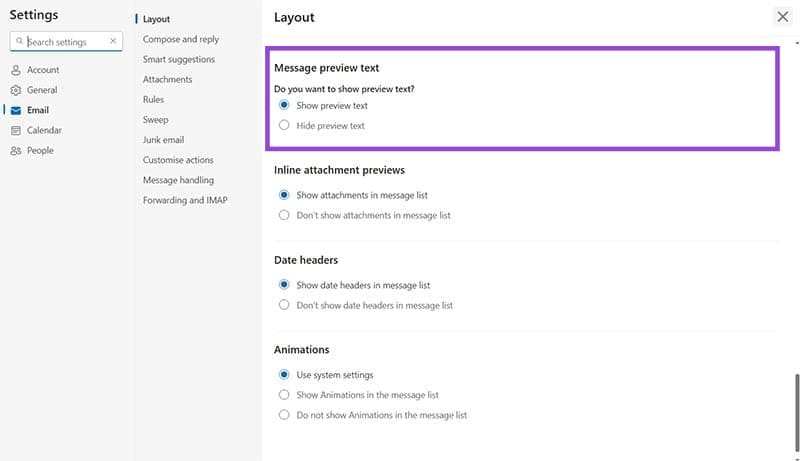
Task: Close the Settings dialog
Action: click(783, 17)
